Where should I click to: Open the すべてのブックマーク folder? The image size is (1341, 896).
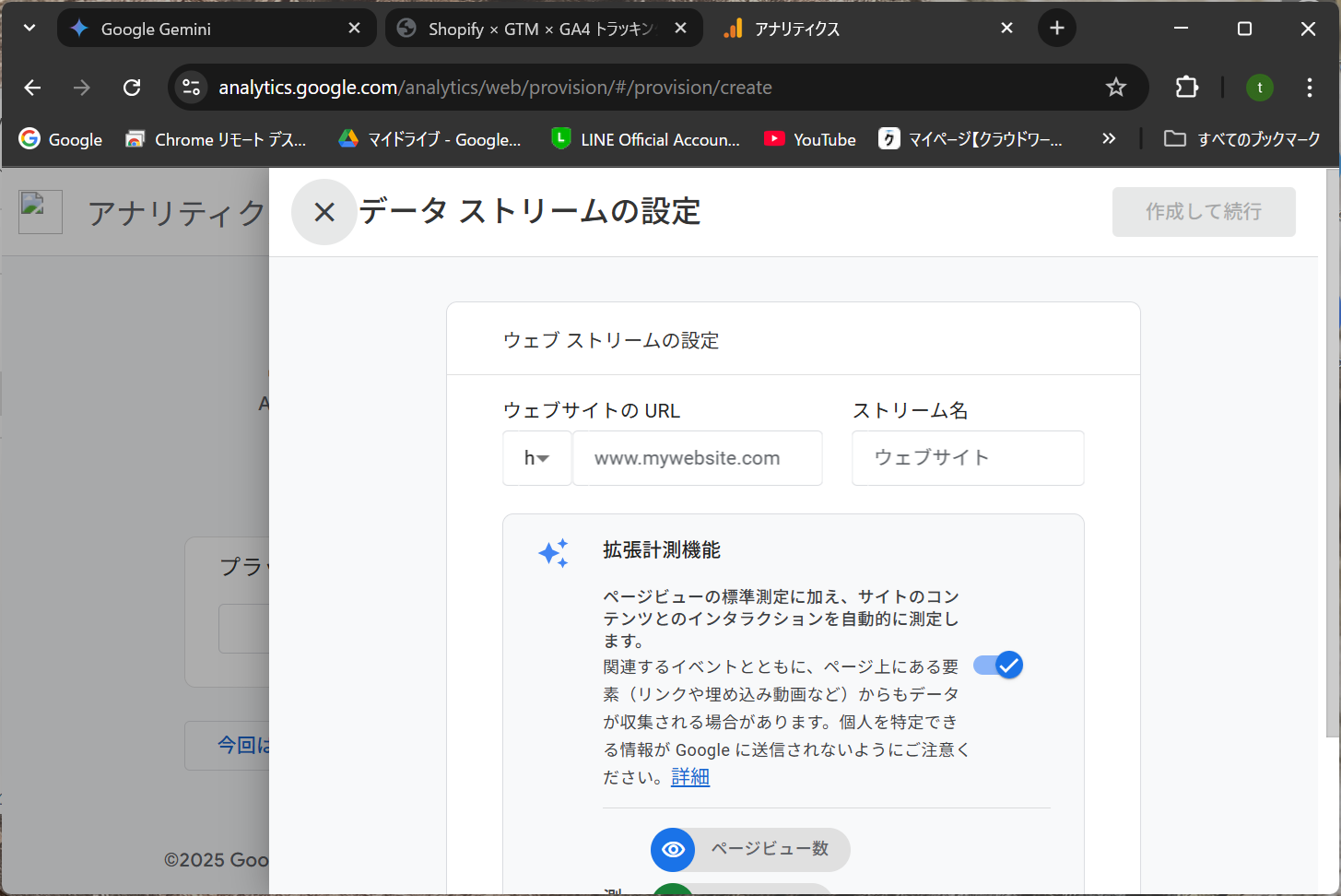coord(1242,139)
